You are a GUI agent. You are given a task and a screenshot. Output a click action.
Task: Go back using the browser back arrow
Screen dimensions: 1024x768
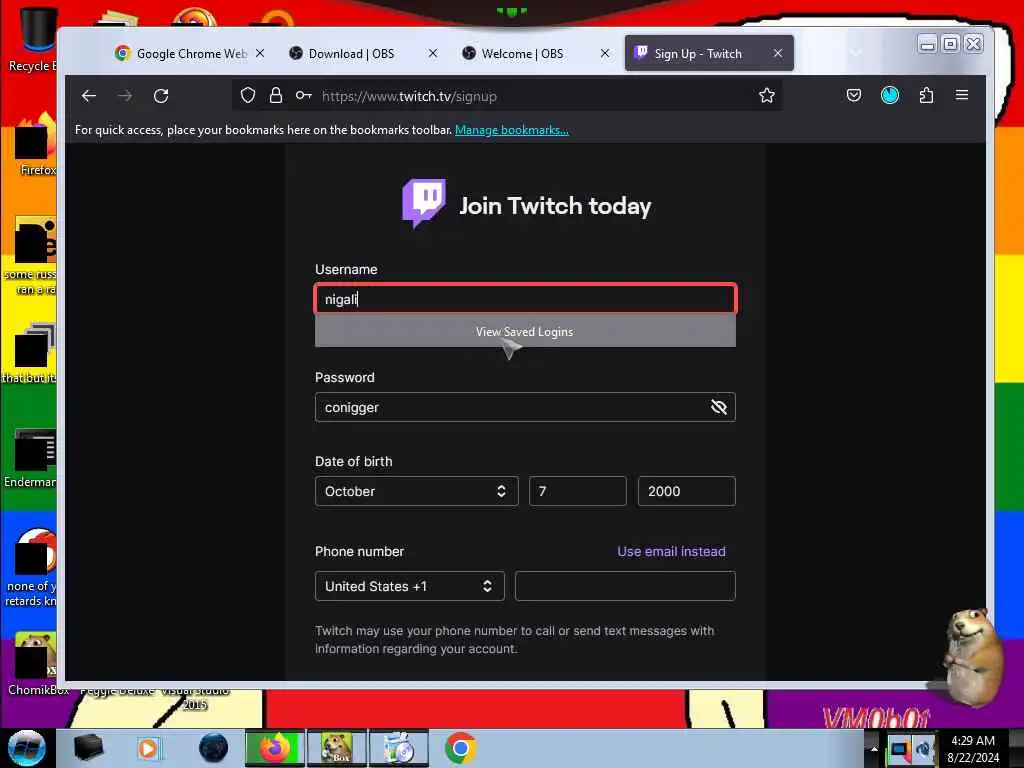click(89, 96)
